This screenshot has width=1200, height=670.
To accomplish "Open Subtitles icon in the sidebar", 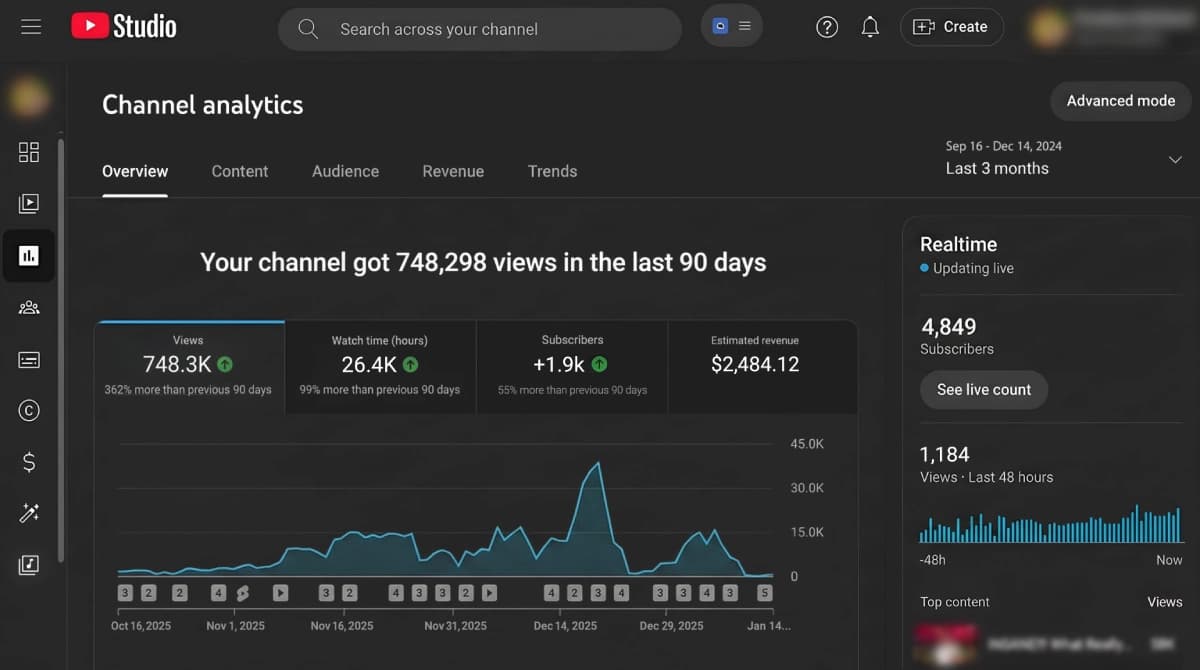I will [29, 359].
